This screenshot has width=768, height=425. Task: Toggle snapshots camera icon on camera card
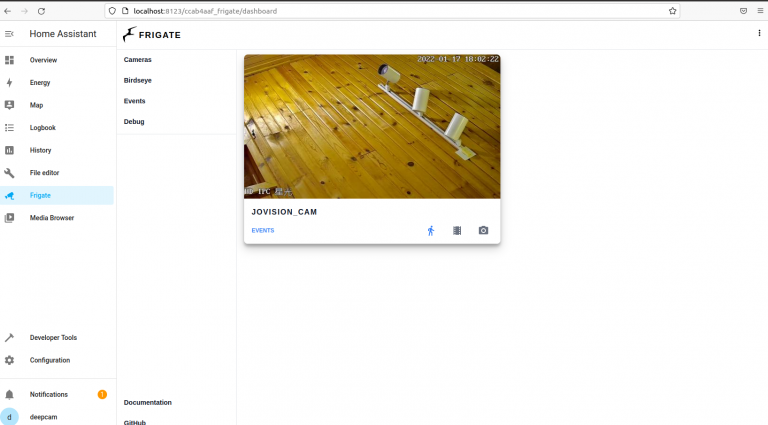483,230
